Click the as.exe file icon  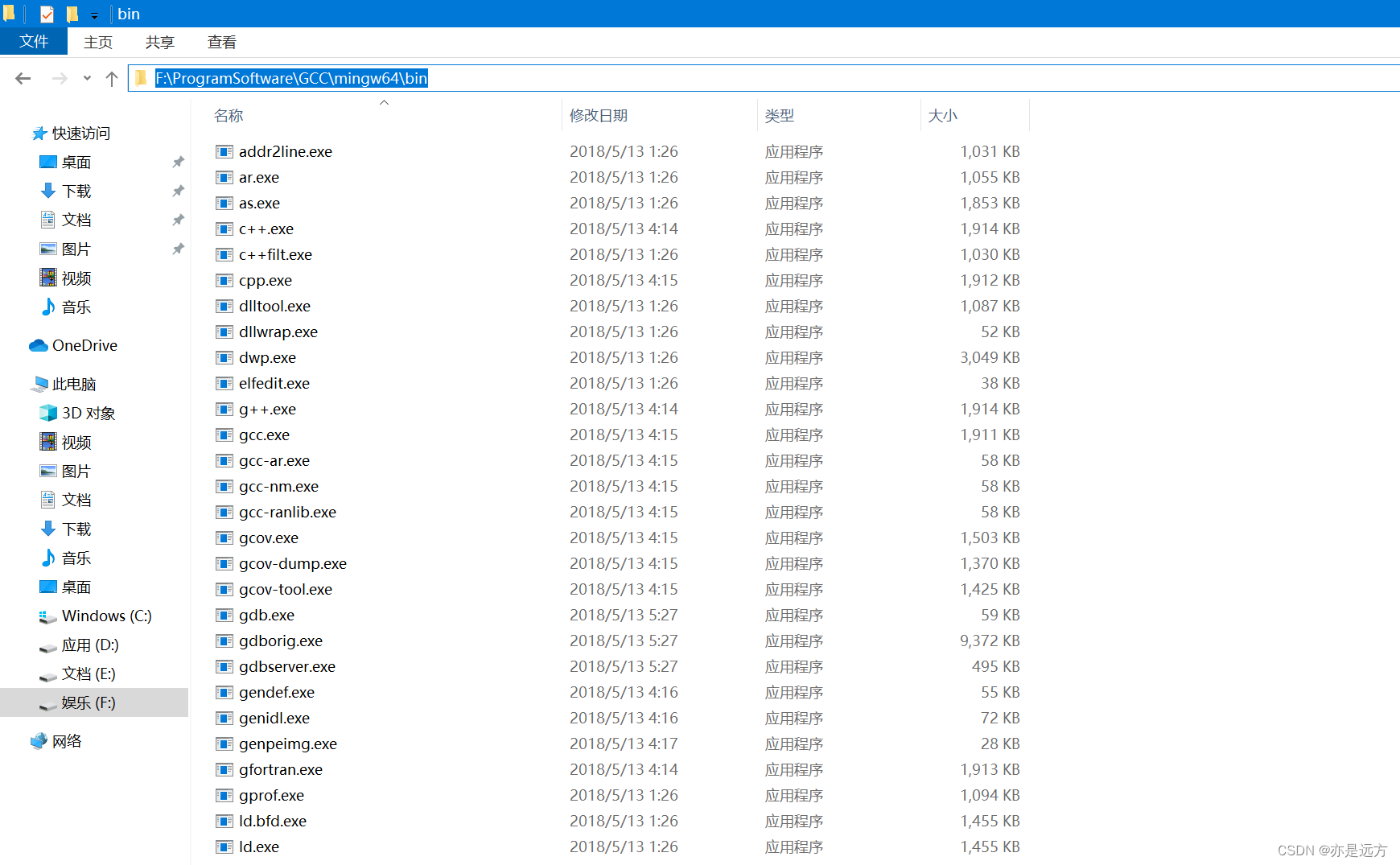pos(224,203)
